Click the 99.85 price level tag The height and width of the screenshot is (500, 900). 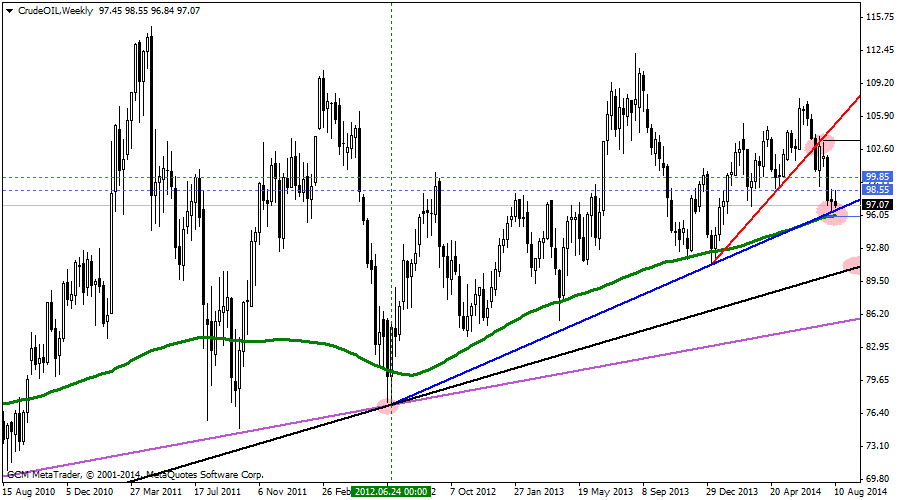pyautogui.click(x=878, y=177)
